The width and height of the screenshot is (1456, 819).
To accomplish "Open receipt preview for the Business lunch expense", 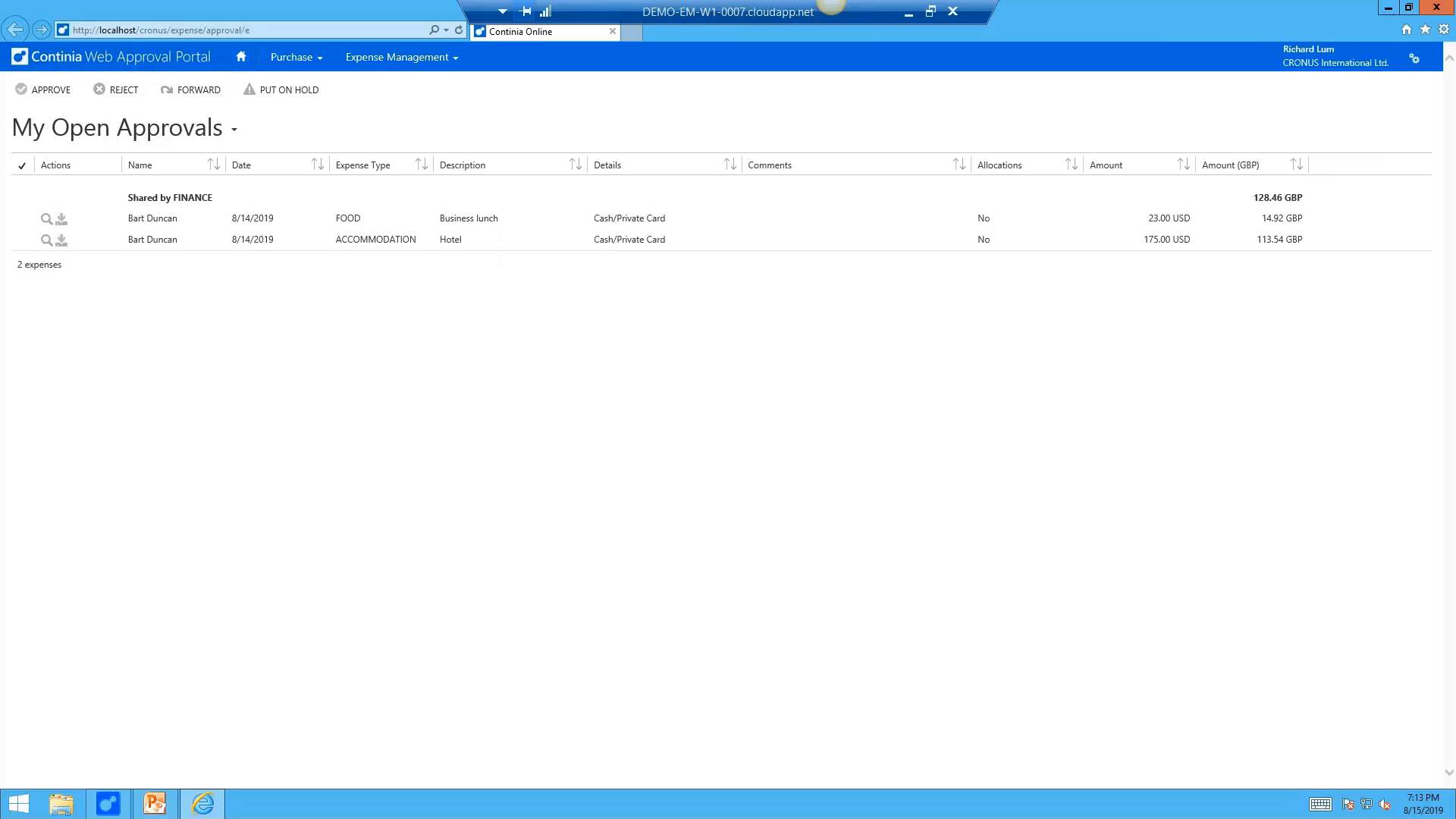I will pyautogui.click(x=46, y=218).
